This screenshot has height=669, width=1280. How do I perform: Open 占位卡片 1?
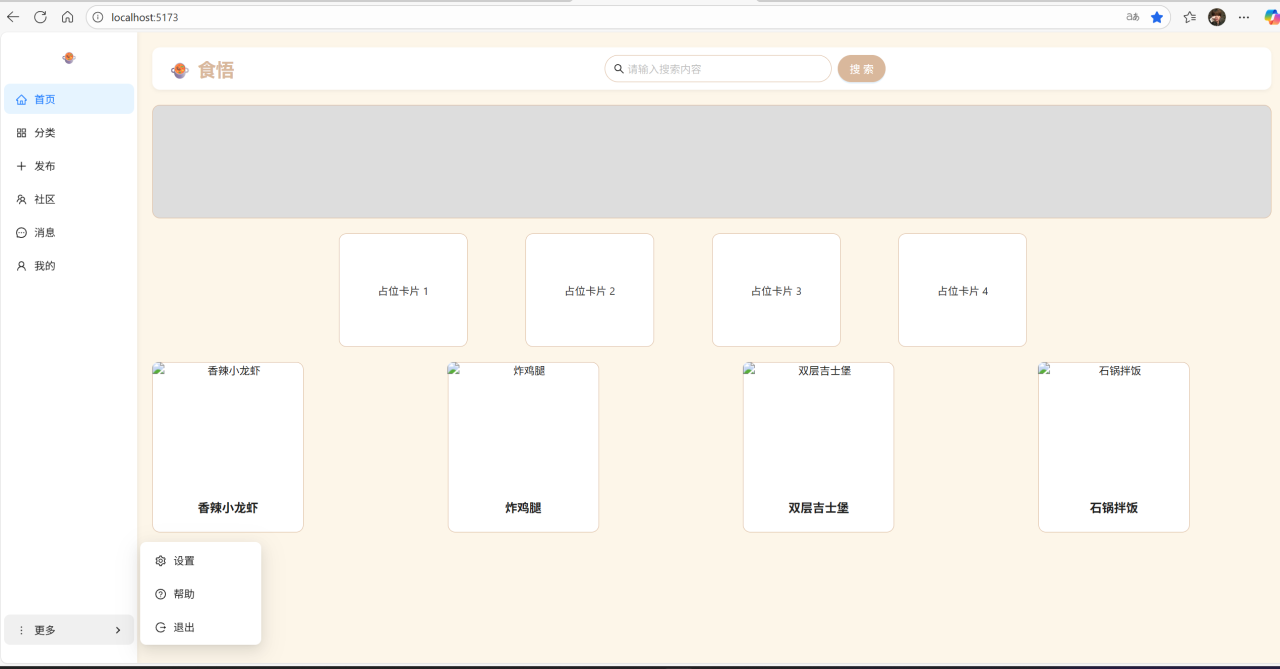(403, 290)
